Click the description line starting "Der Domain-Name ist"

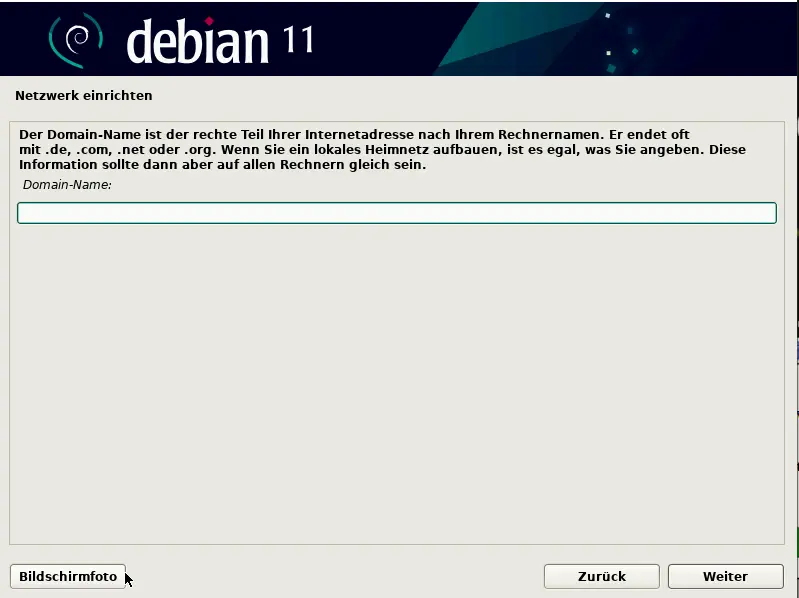coord(354,135)
